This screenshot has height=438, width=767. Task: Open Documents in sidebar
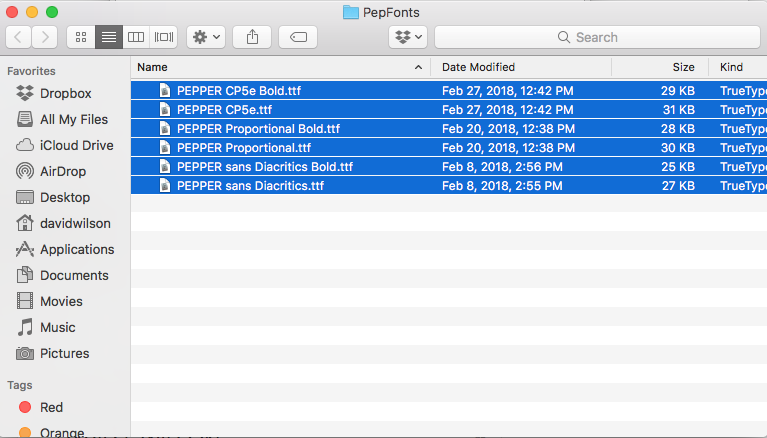tap(65, 275)
